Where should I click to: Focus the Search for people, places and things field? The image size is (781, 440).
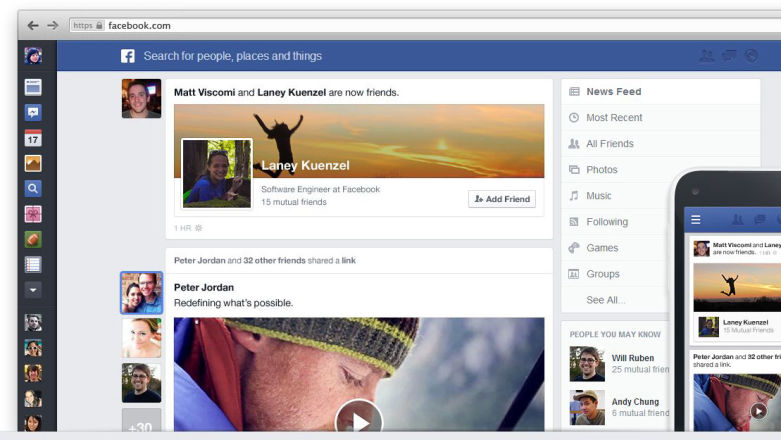(x=233, y=56)
